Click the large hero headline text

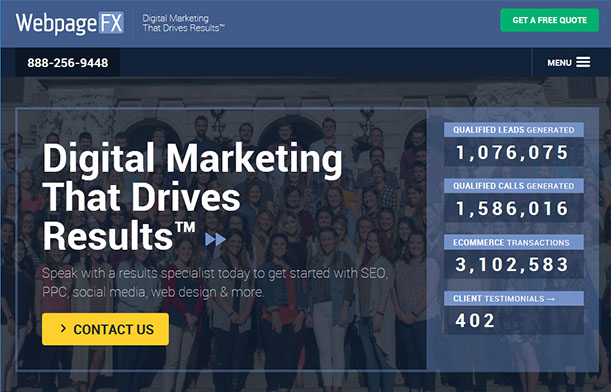coord(192,197)
